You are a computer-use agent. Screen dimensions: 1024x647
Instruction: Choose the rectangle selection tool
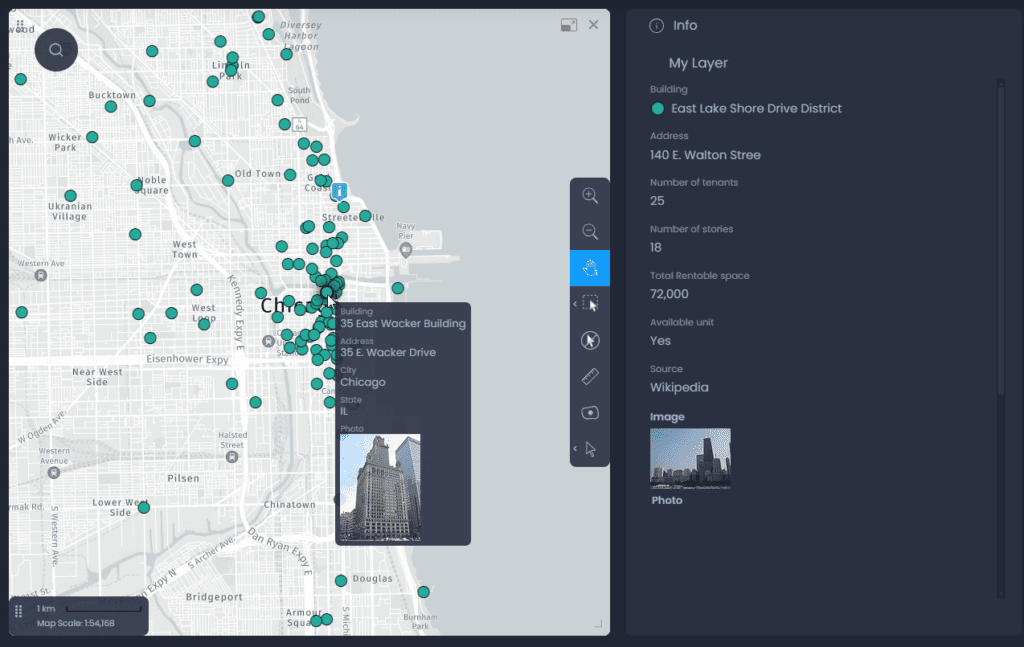pyautogui.click(x=590, y=304)
